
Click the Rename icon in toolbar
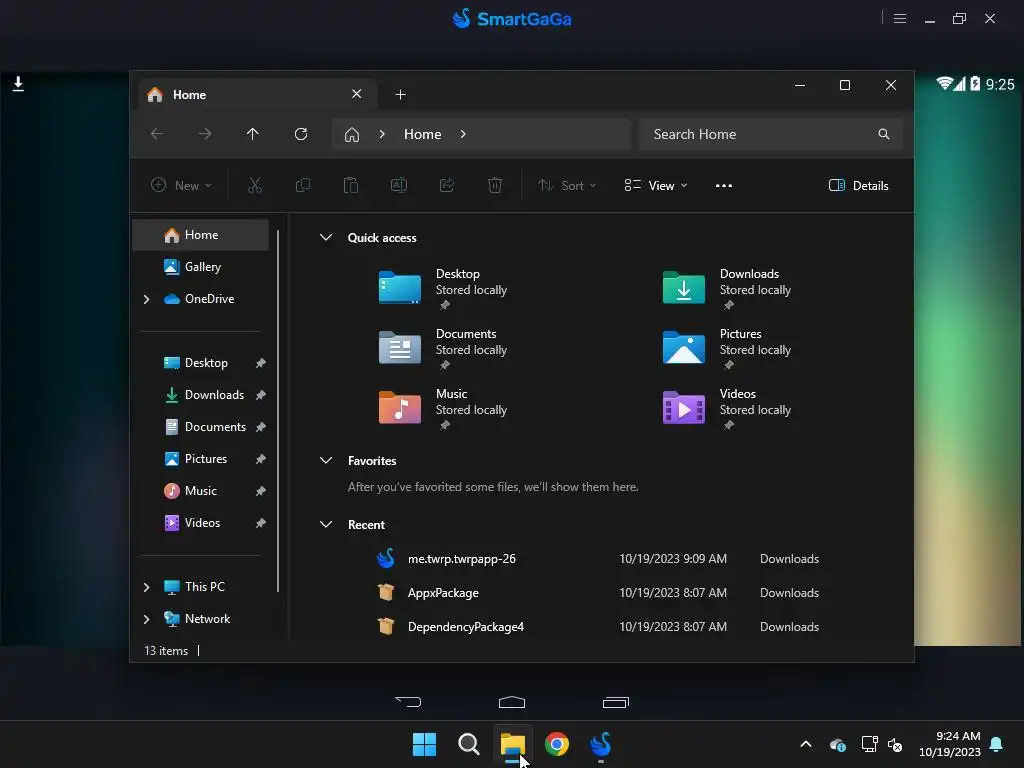(x=399, y=185)
